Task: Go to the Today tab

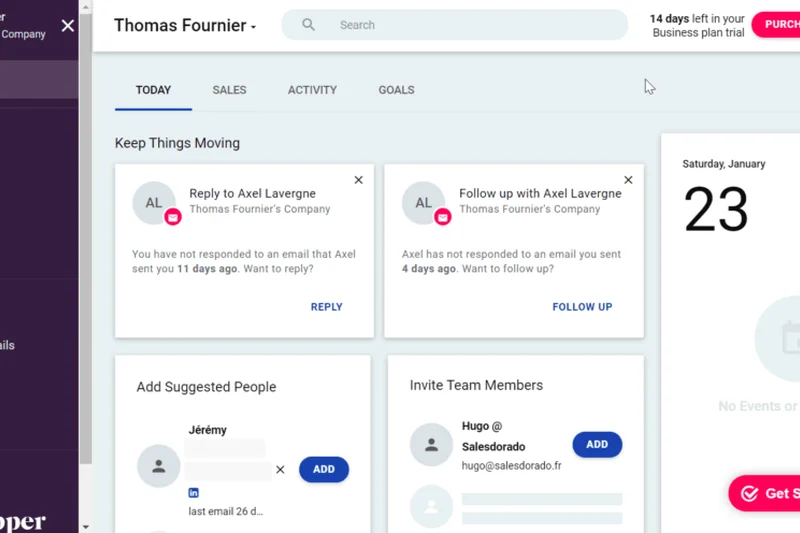Action: click(x=153, y=90)
